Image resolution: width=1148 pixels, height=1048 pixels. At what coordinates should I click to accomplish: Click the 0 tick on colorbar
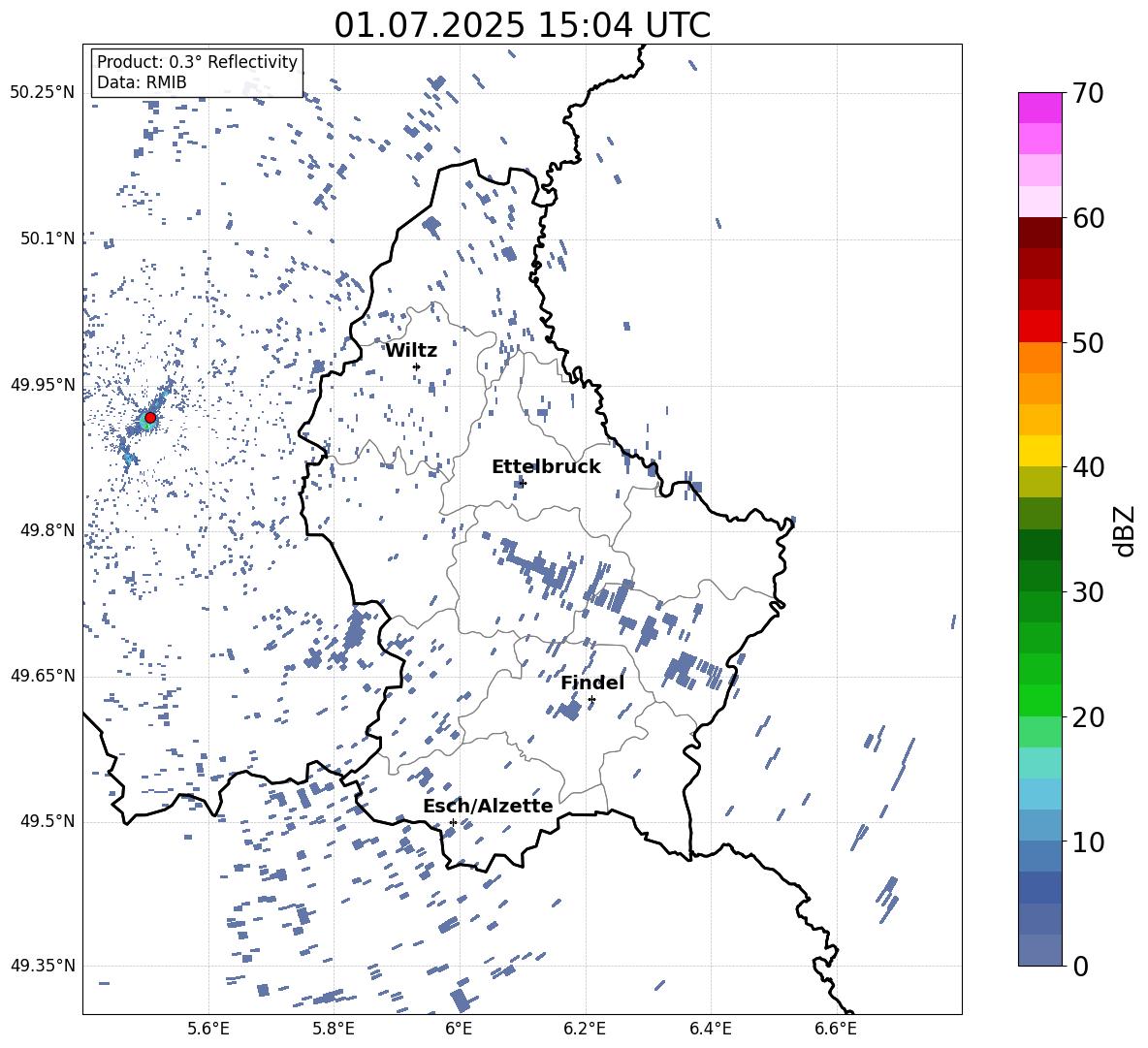click(x=1079, y=966)
